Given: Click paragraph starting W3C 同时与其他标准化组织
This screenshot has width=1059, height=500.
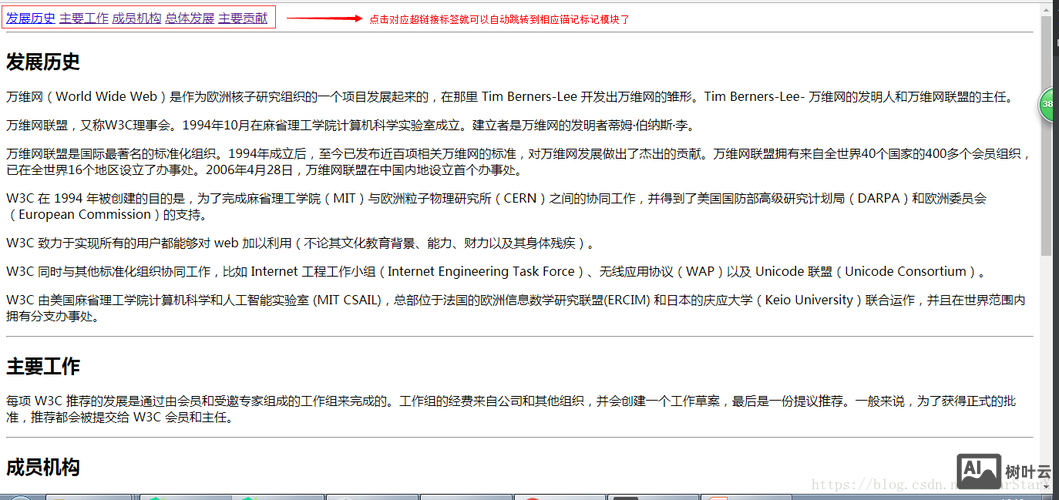Looking at the screenshot, I should click(496, 272).
